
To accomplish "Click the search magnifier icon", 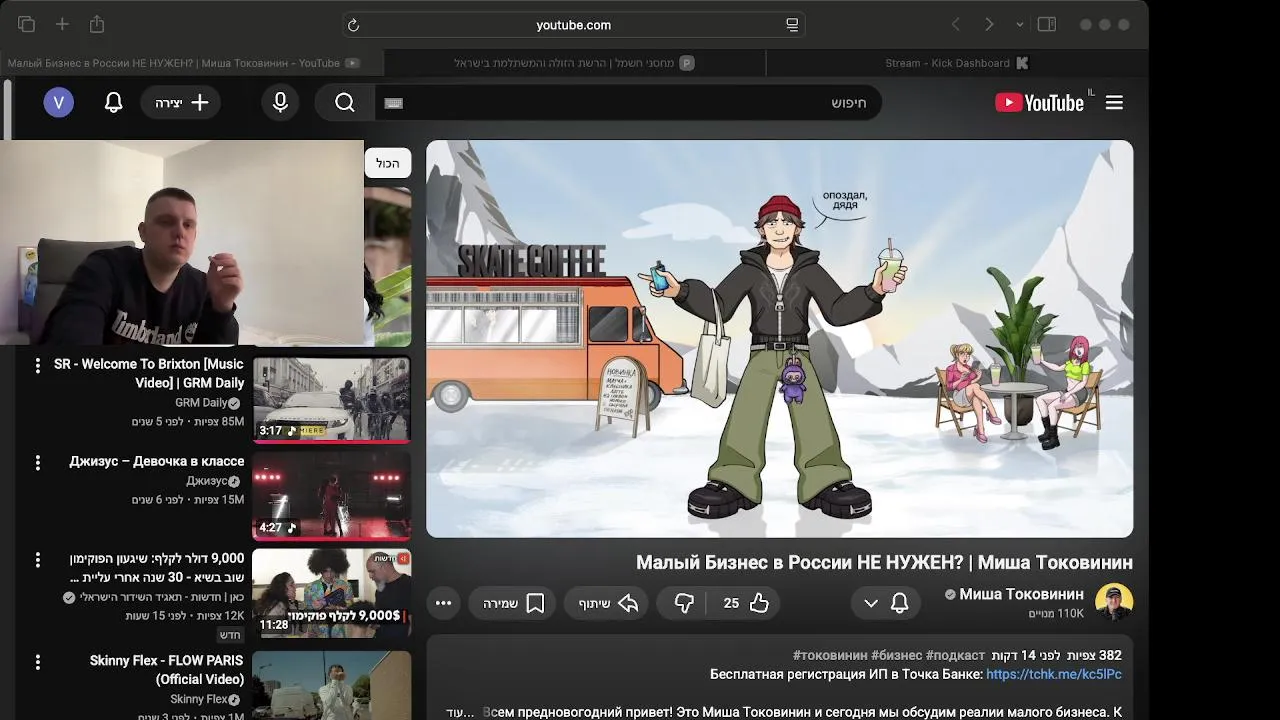I will pyautogui.click(x=345, y=102).
